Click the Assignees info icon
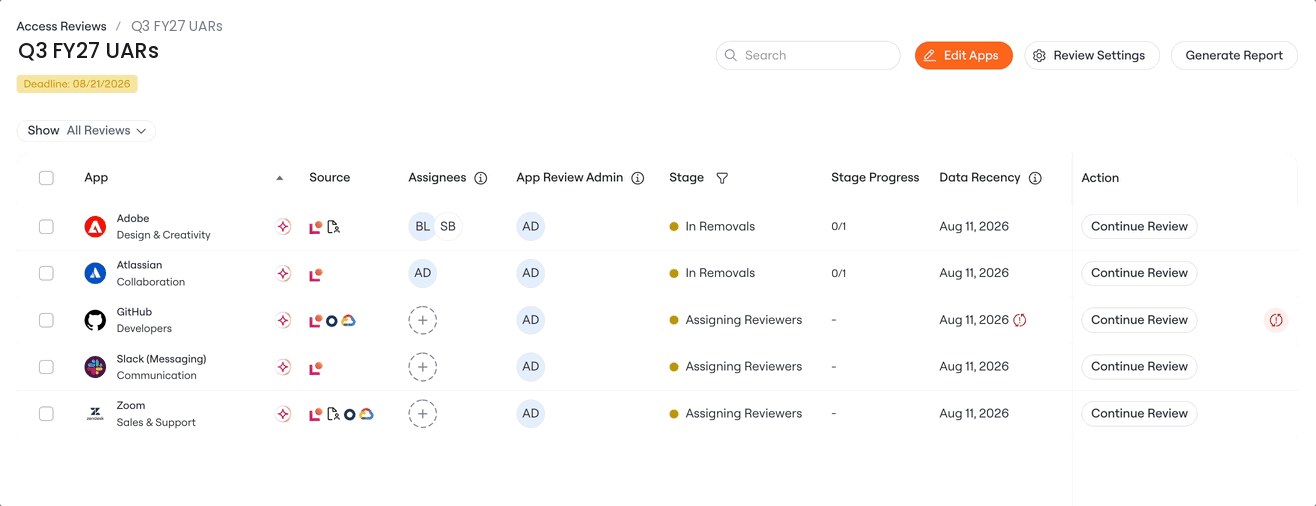Viewport: 1316px width, 506px height. point(481,178)
